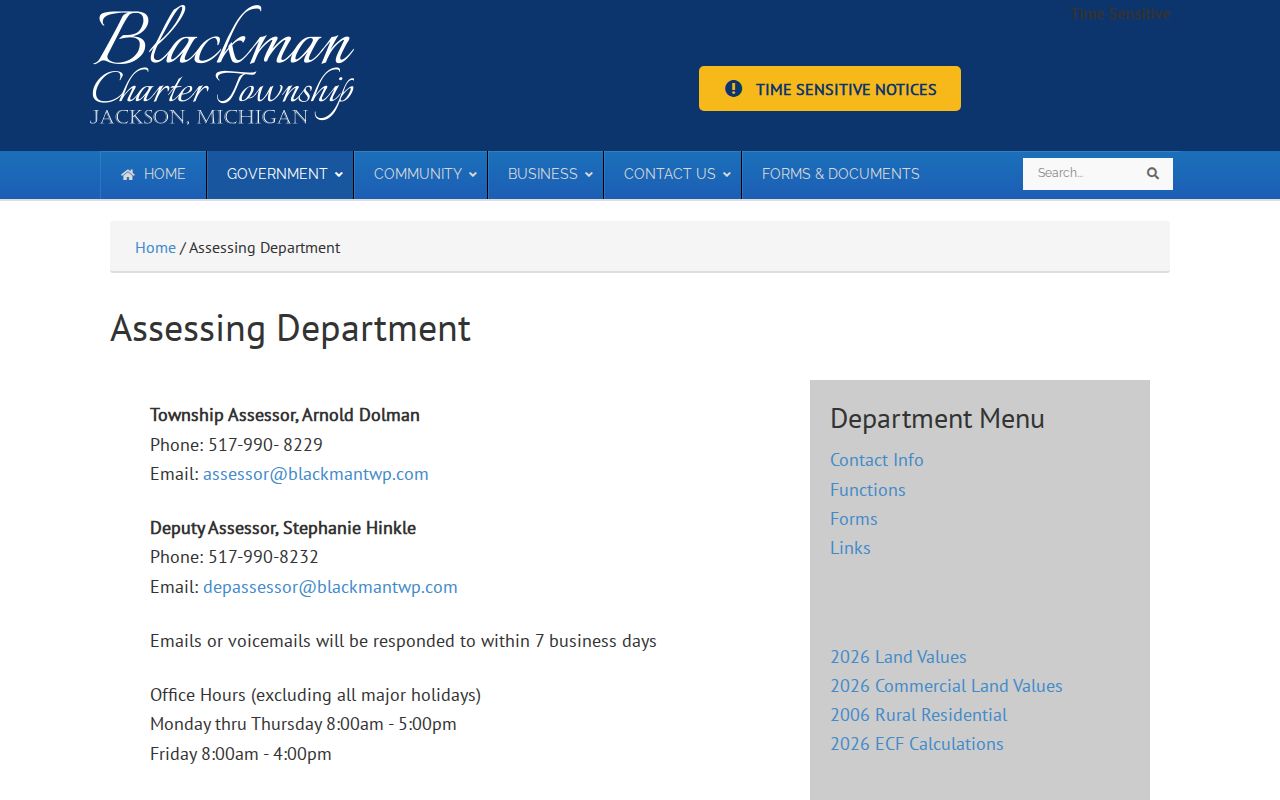Click the 'Office Hours (excluding all major holidays)' line
This screenshot has width=1280, height=800.
pyautogui.click(x=315, y=694)
